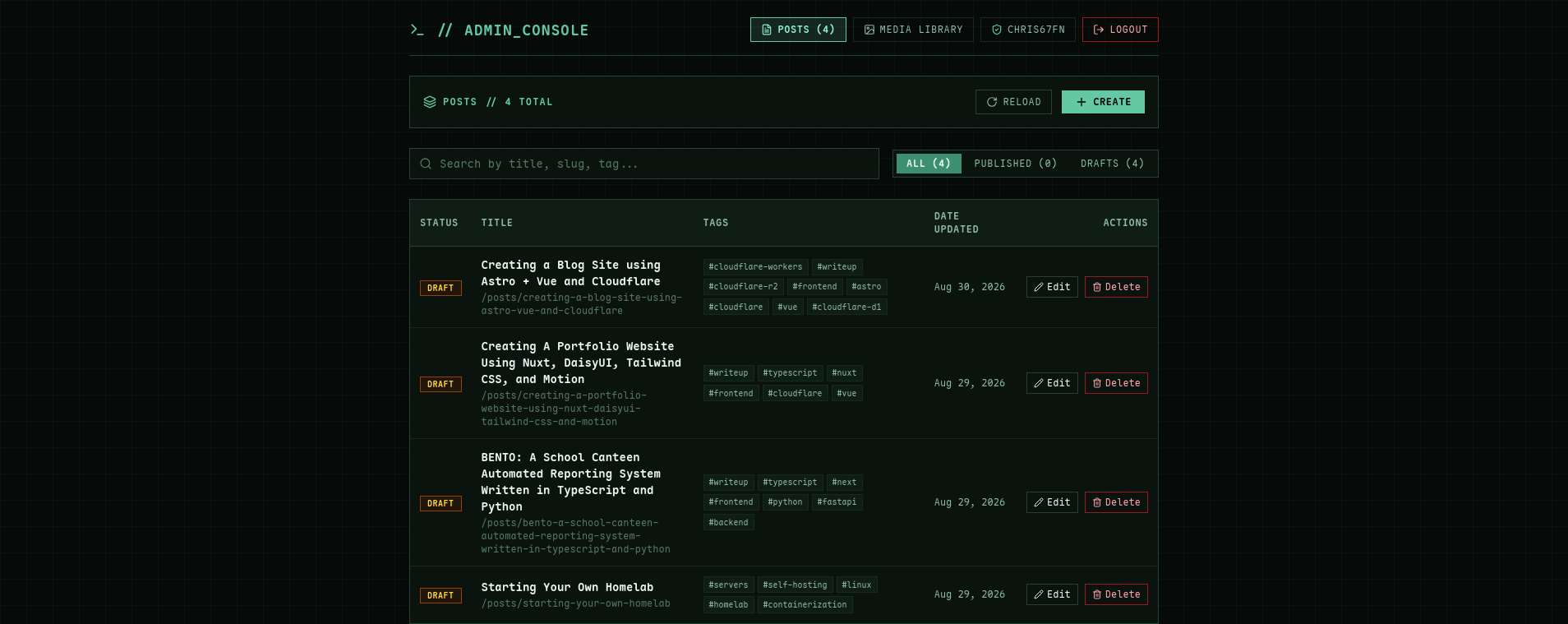The height and width of the screenshot is (624, 1568).
Task: Edit the Portfolio Website Nuxt post
Action: tap(1052, 383)
